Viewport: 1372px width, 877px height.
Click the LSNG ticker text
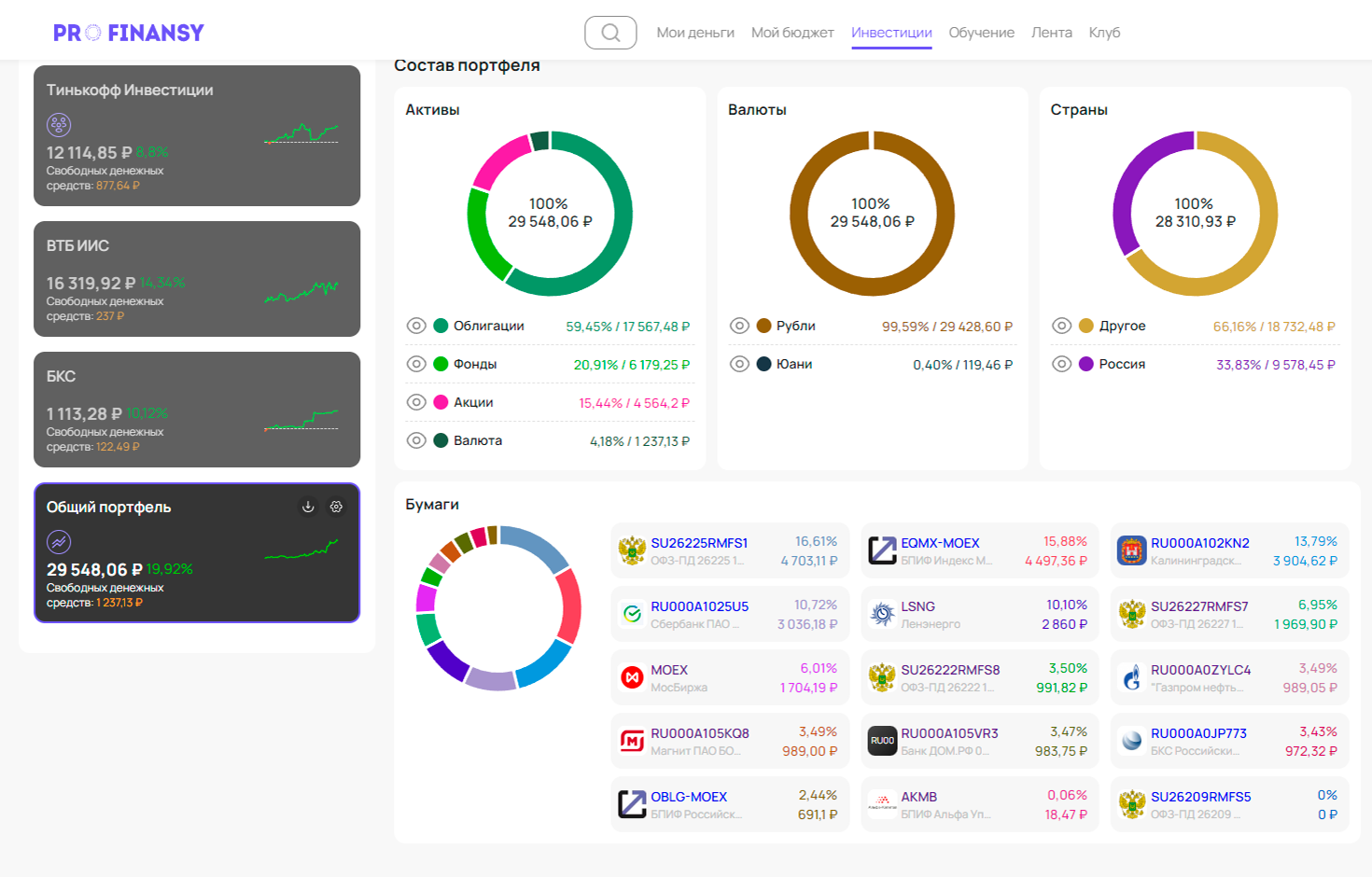coord(917,606)
